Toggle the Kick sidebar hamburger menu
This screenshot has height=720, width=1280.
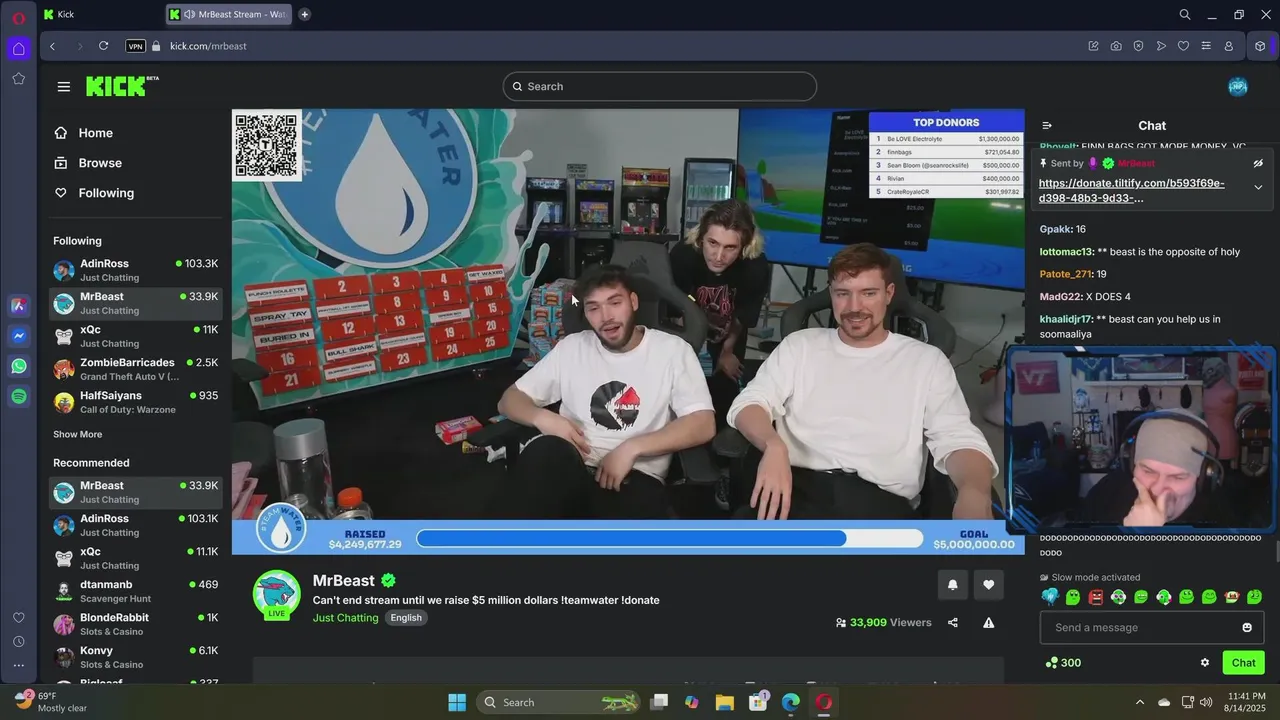64,86
